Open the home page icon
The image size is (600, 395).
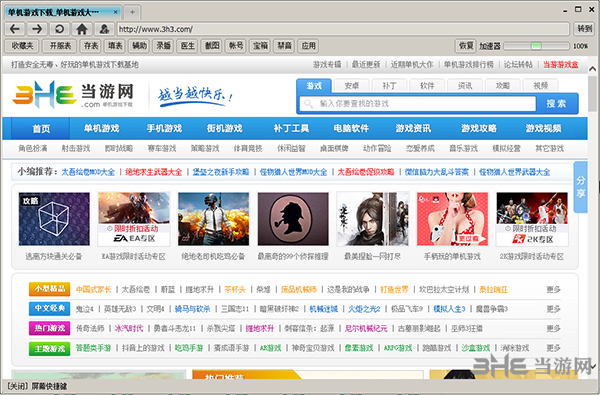point(82,29)
